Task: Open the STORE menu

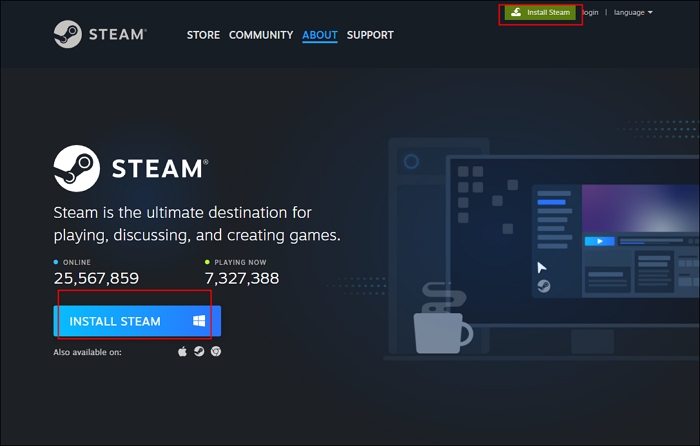Action: [203, 35]
